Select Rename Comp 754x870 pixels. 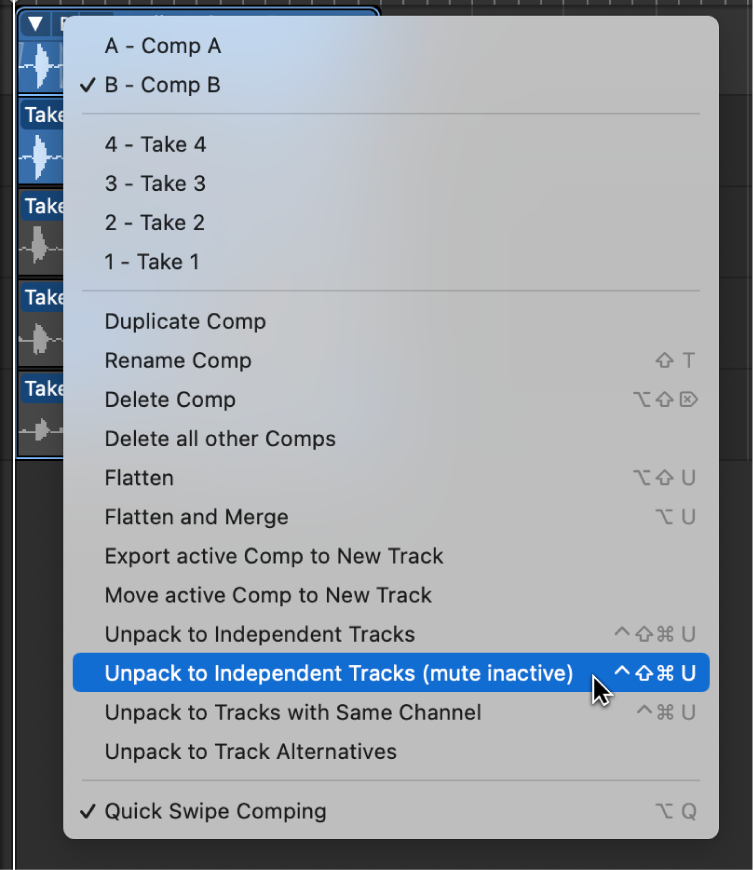tap(177, 360)
